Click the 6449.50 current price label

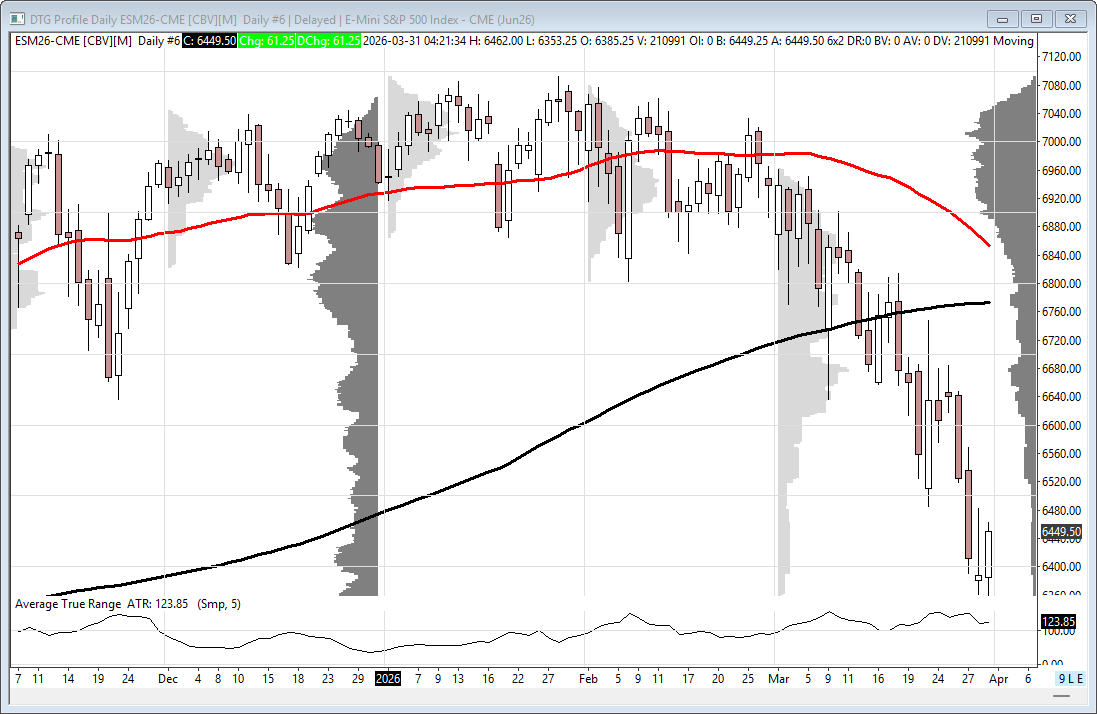[1060, 532]
